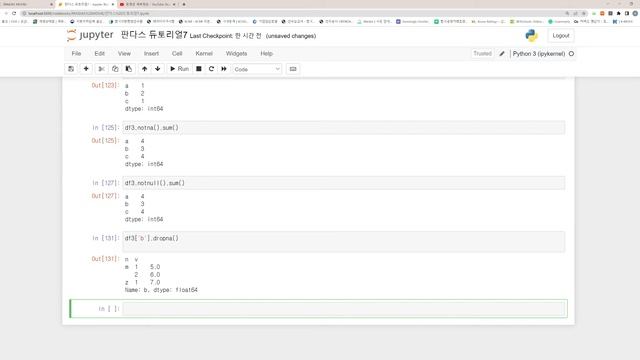Save notebook with the floppy disk icon

coord(71,69)
